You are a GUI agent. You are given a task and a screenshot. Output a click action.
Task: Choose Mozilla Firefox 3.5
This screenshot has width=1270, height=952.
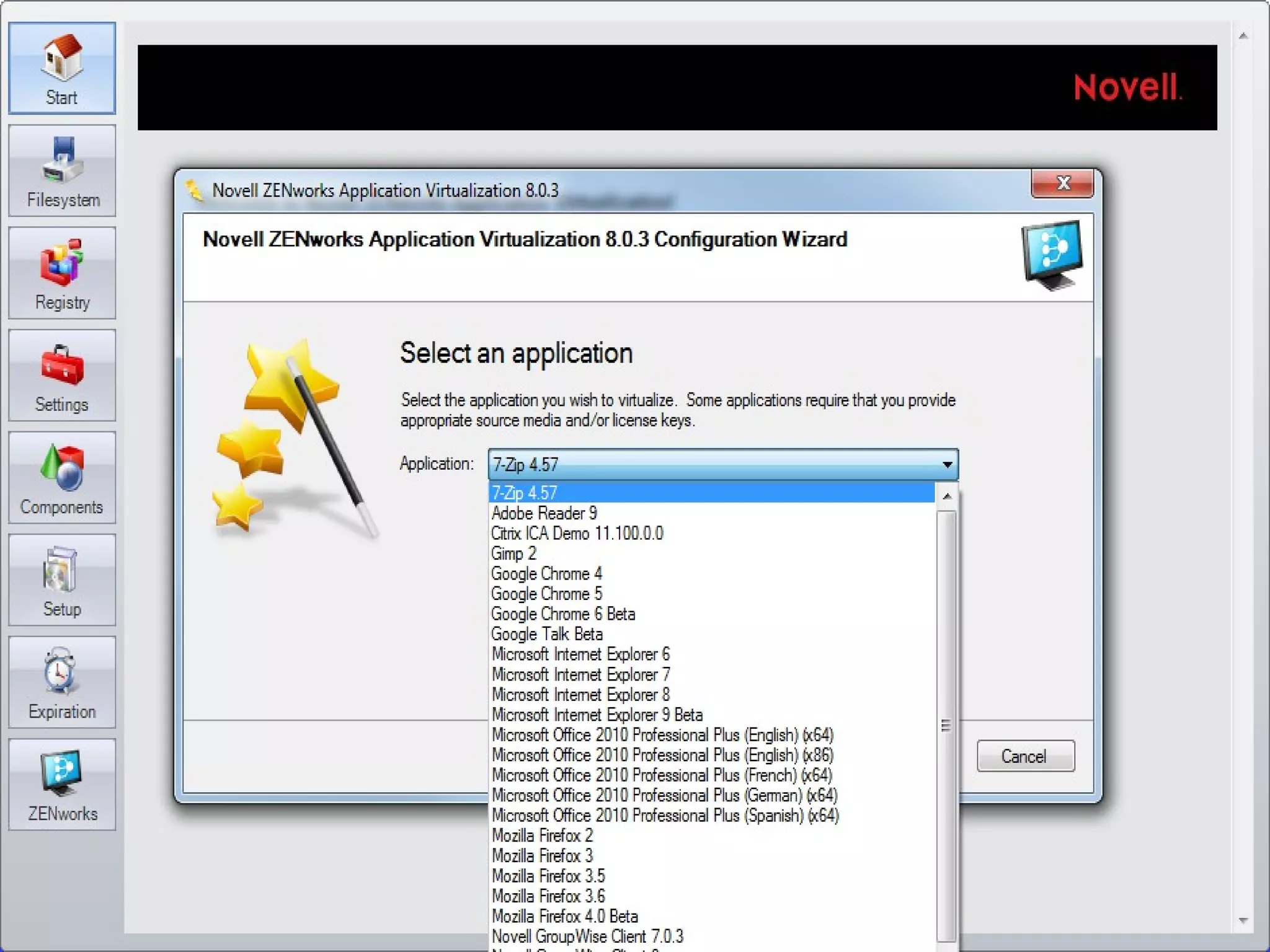tap(712, 876)
